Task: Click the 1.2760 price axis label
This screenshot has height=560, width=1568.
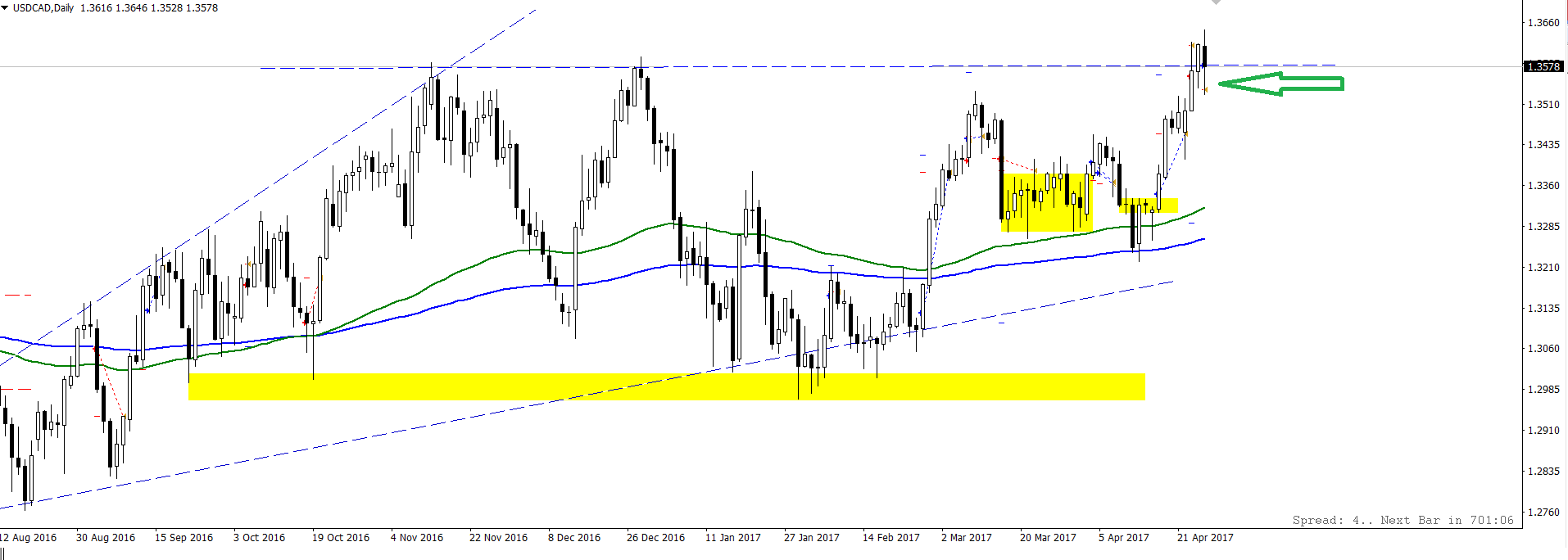Action: coord(1543,513)
